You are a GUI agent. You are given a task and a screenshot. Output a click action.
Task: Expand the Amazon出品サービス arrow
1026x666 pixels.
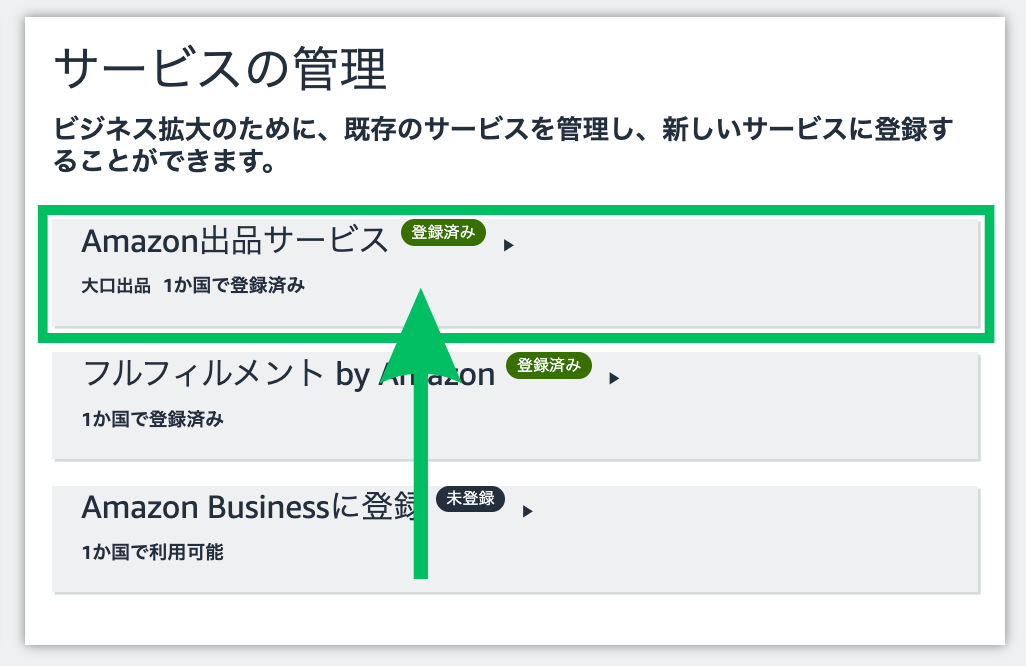click(x=508, y=245)
